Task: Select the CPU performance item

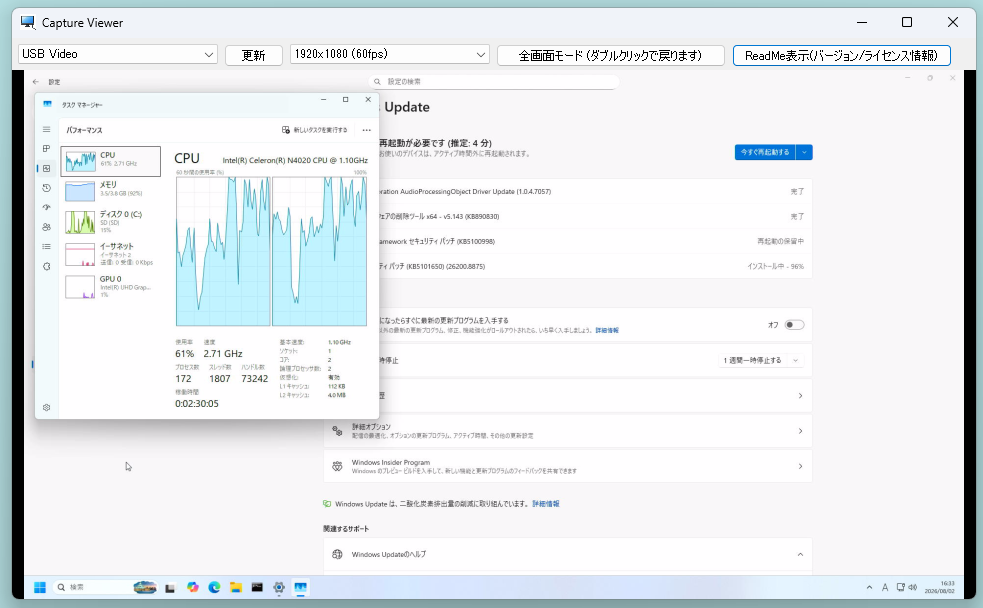Action: click(110, 161)
